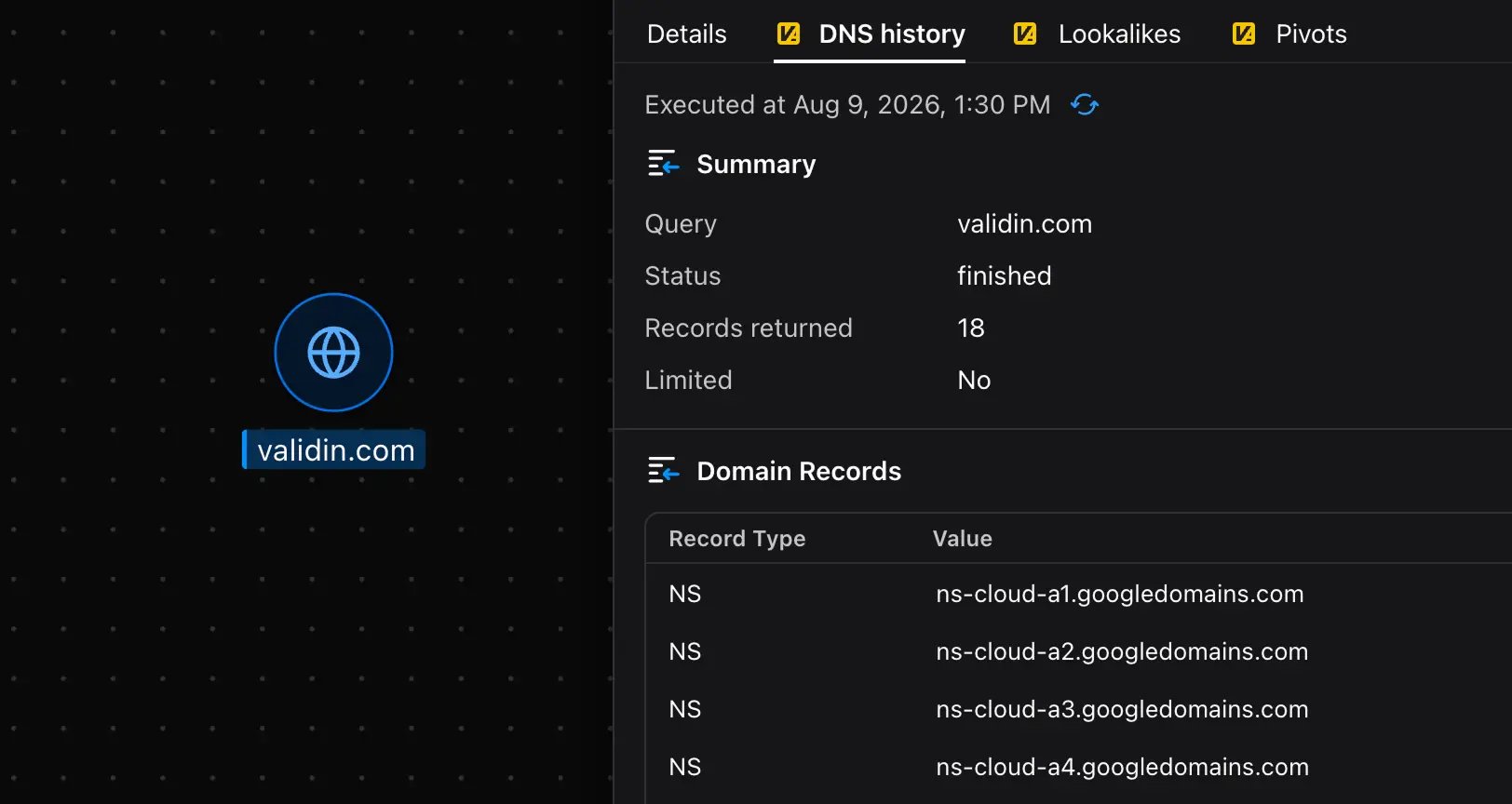Switch to the Details tab

pyautogui.click(x=687, y=34)
